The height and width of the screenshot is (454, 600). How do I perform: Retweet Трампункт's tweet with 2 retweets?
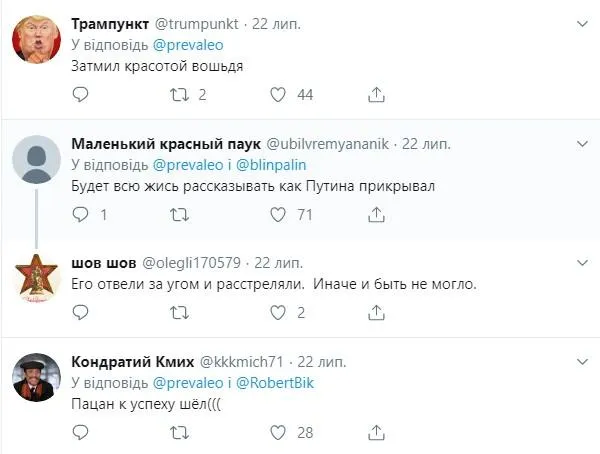pos(181,95)
